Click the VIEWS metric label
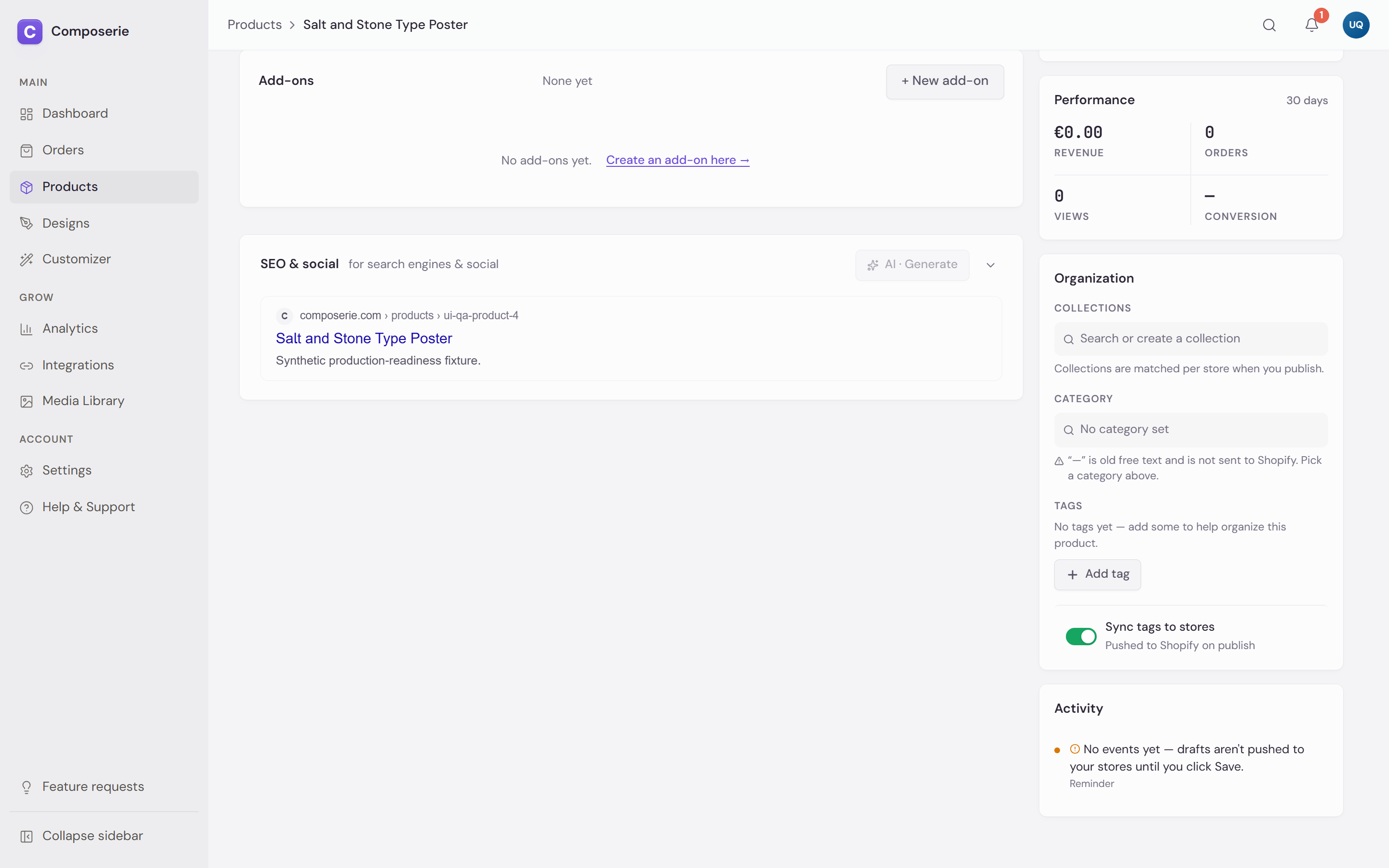 click(1071, 217)
